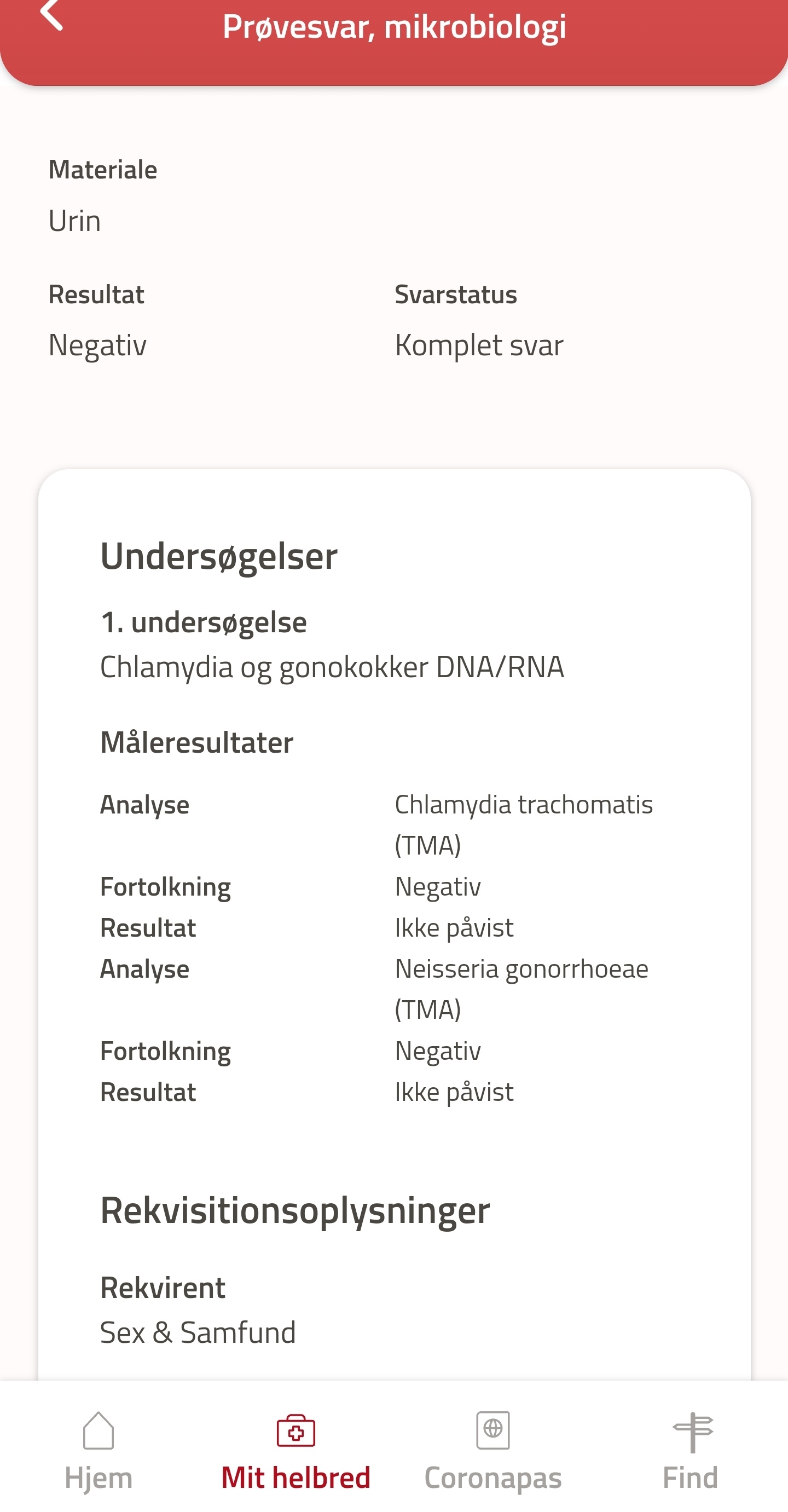
Task: Switch to the Hjem tab label
Action: pos(99,1478)
